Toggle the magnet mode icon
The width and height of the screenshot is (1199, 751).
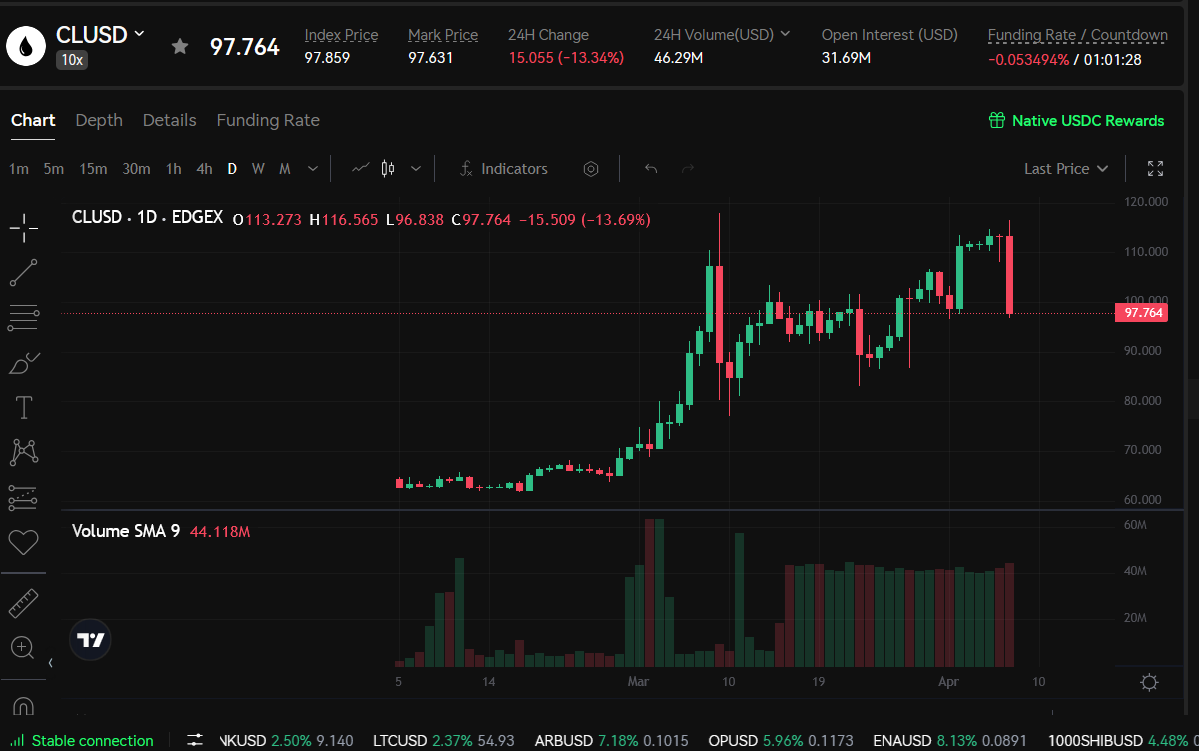(x=24, y=705)
